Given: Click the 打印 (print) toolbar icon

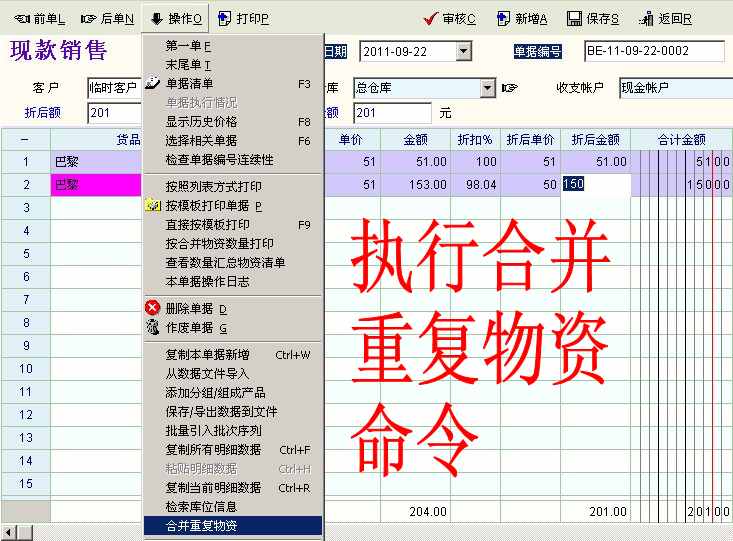Looking at the screenshot, I should (x=224, y=19).
